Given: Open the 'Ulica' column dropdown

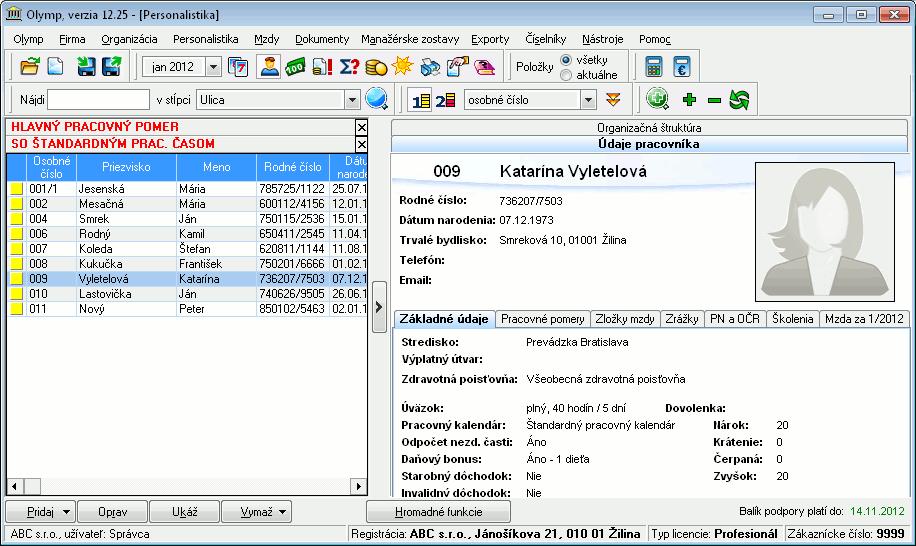Looking at the screenshot, I should (x=352, y=100).
